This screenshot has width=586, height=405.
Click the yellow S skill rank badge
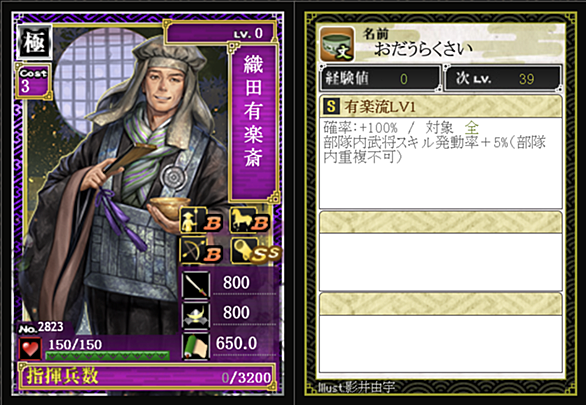(x=331, y=107)
